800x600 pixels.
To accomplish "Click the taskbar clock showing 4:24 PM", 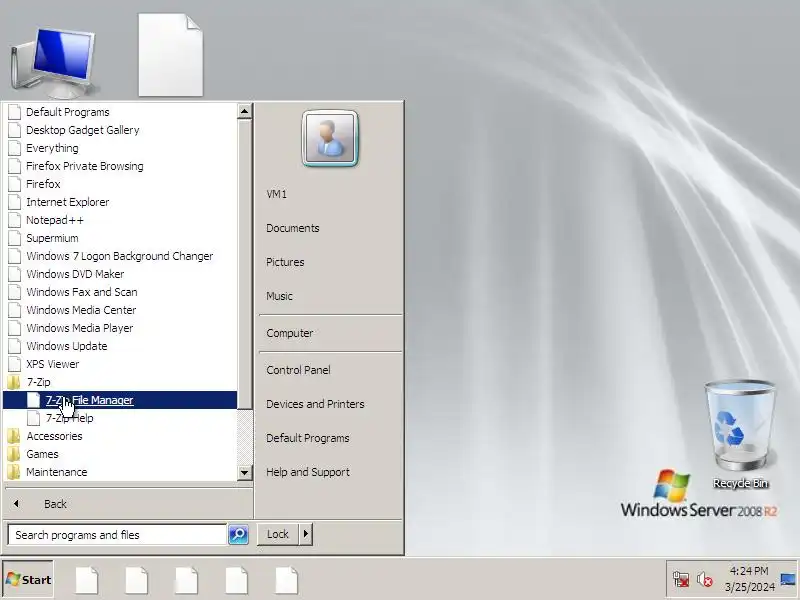I will [749, 579].
